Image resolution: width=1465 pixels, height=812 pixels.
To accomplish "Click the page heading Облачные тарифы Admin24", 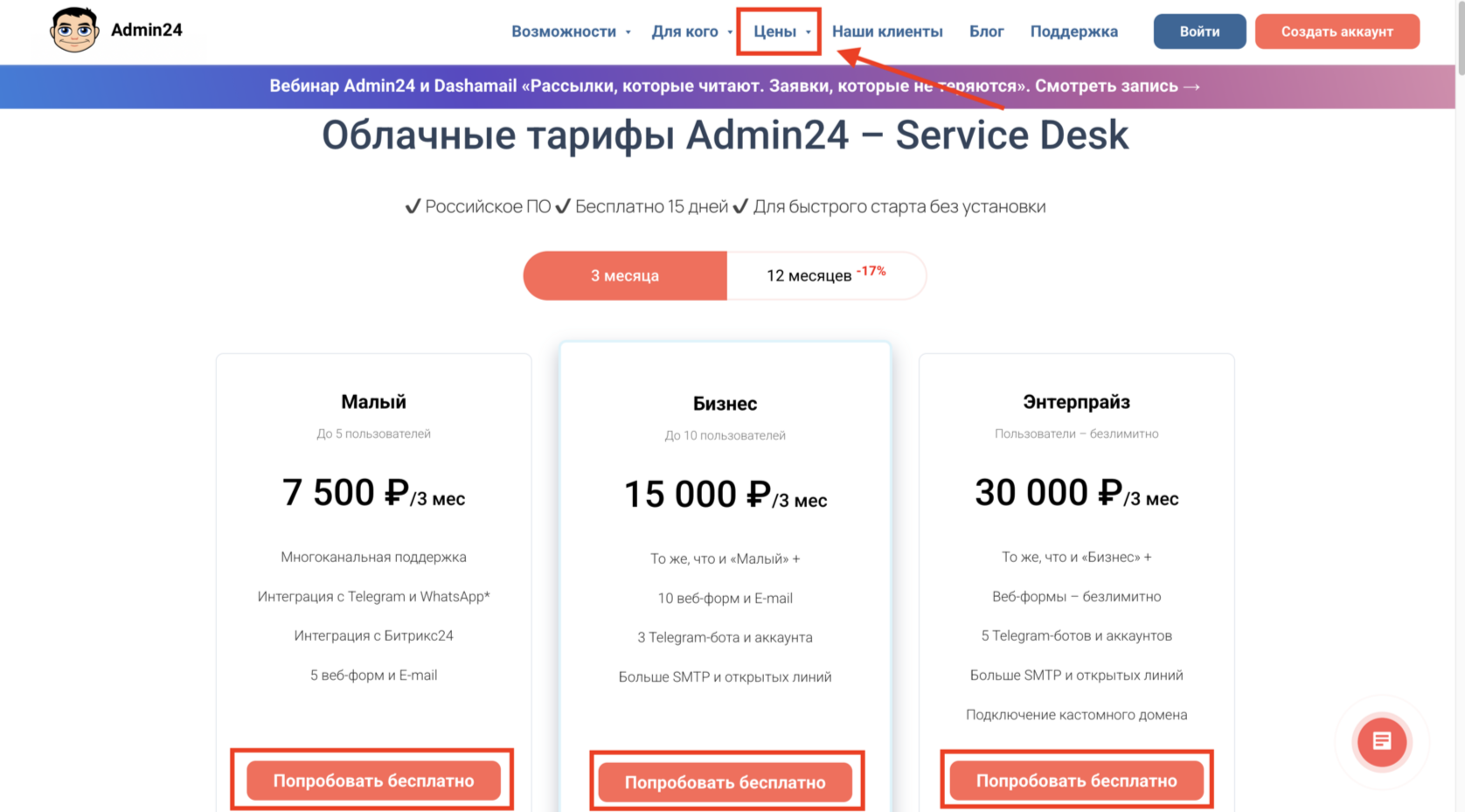I will point(726,135).
